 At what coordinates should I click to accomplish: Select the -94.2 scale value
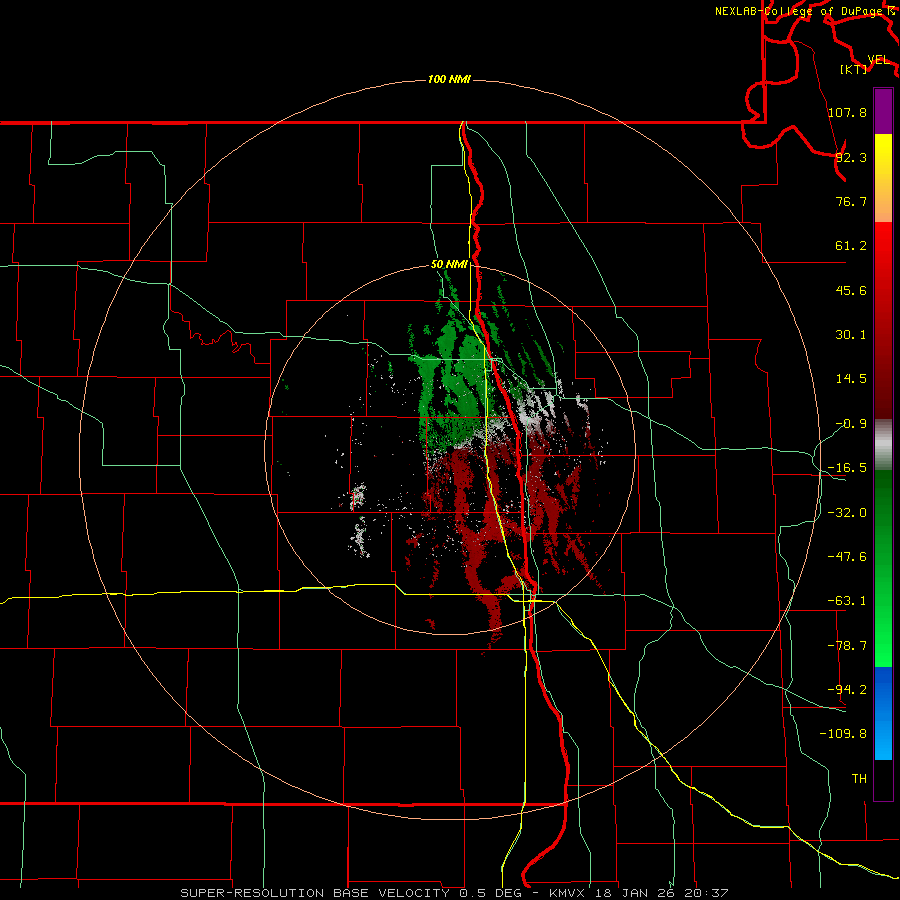pyautogui.click(x=847, y=690)
